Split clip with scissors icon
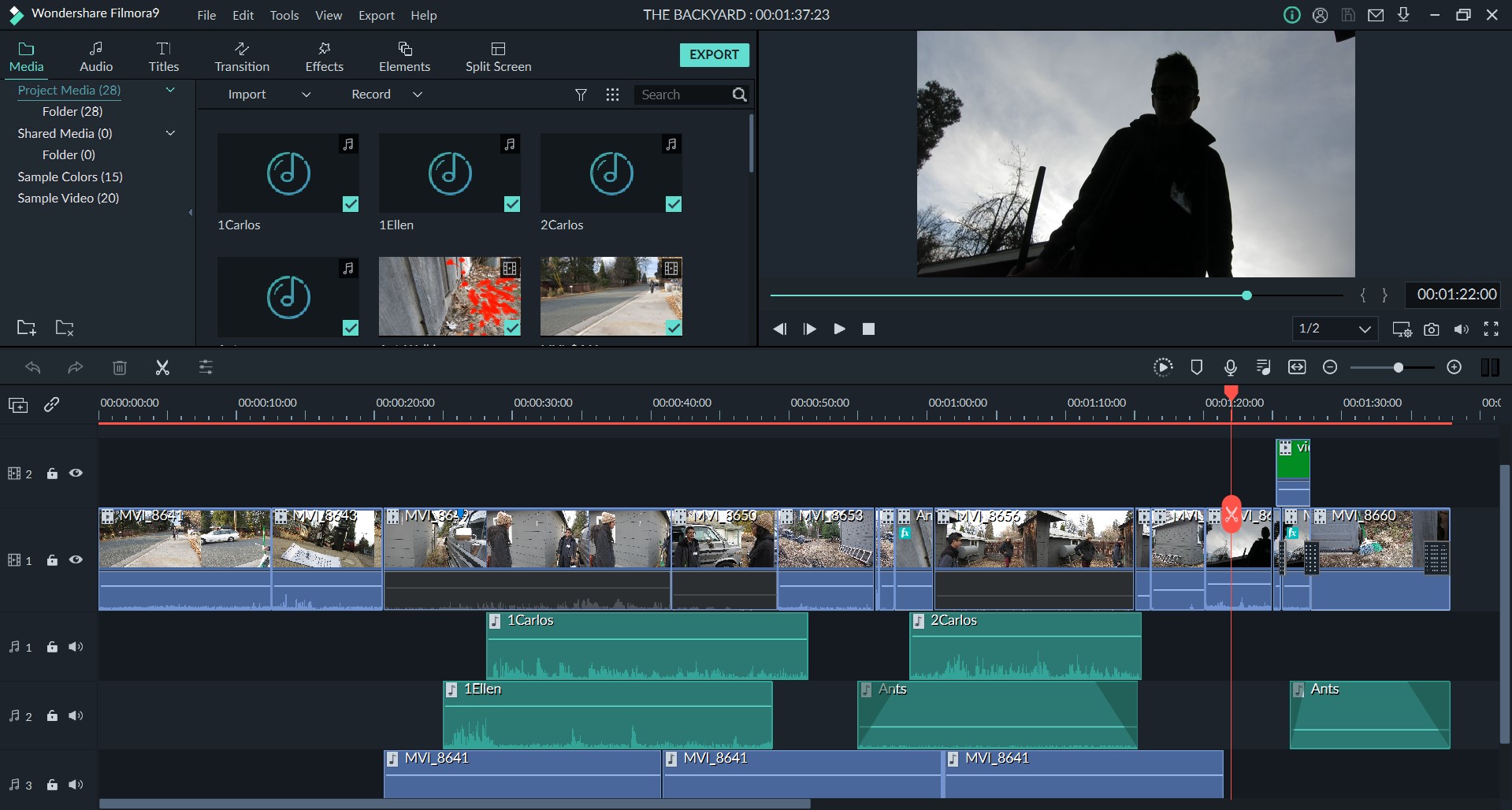The height and width of the screenshot is (810, 1512). pyautogui.click(x=162, y=367)
